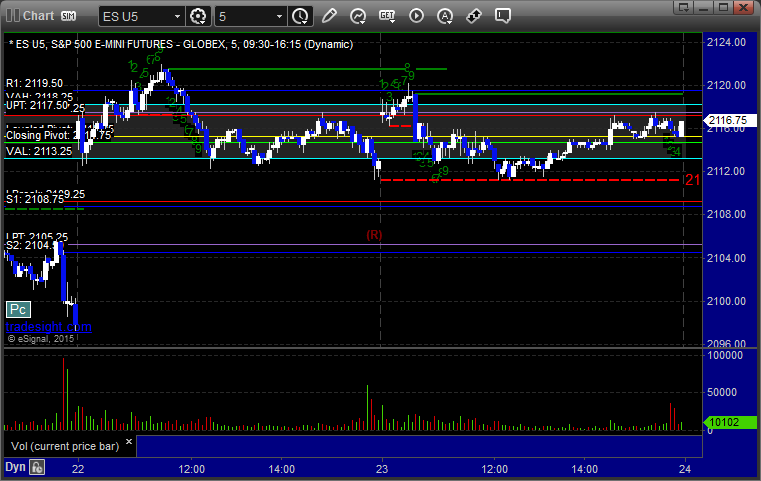This screenshot has height=481, width=761.
Task: Click the 100000 volume axis label
Action: [725, 355]
